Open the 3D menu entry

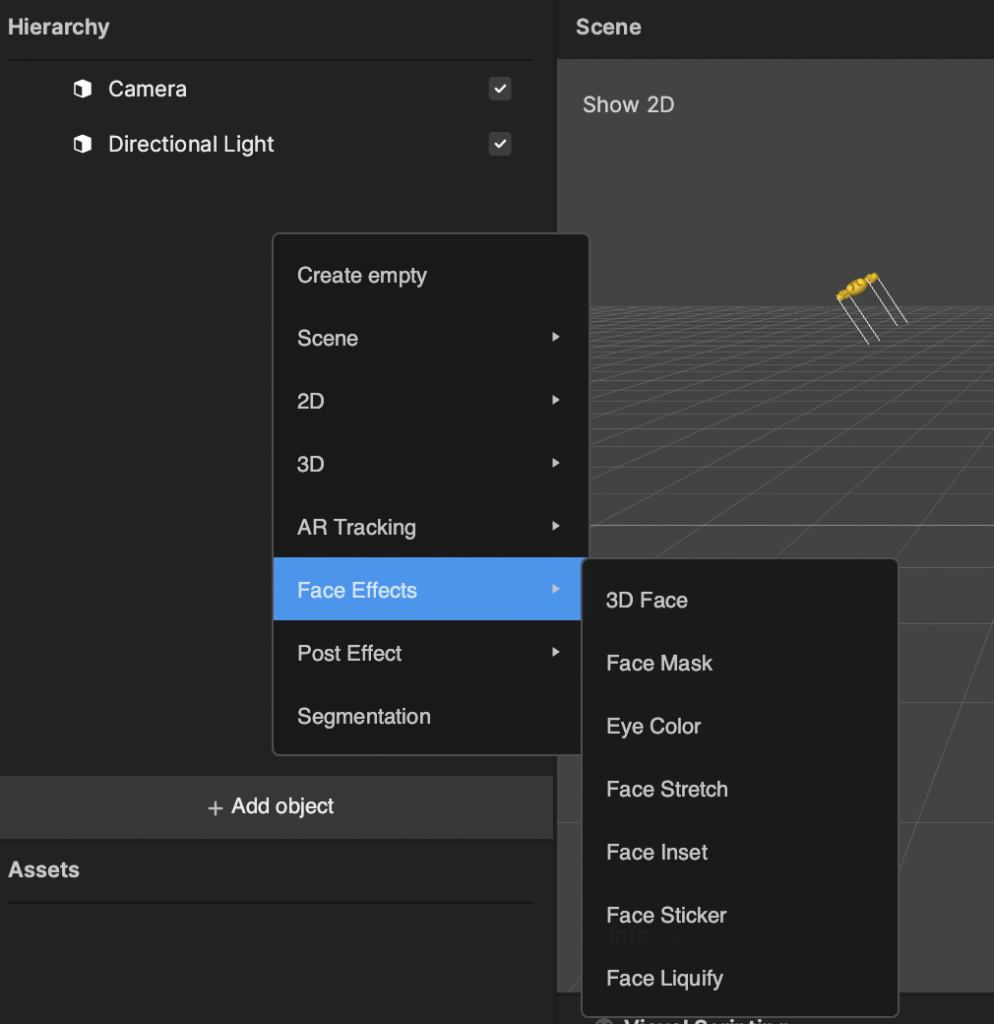click(430, 464)
